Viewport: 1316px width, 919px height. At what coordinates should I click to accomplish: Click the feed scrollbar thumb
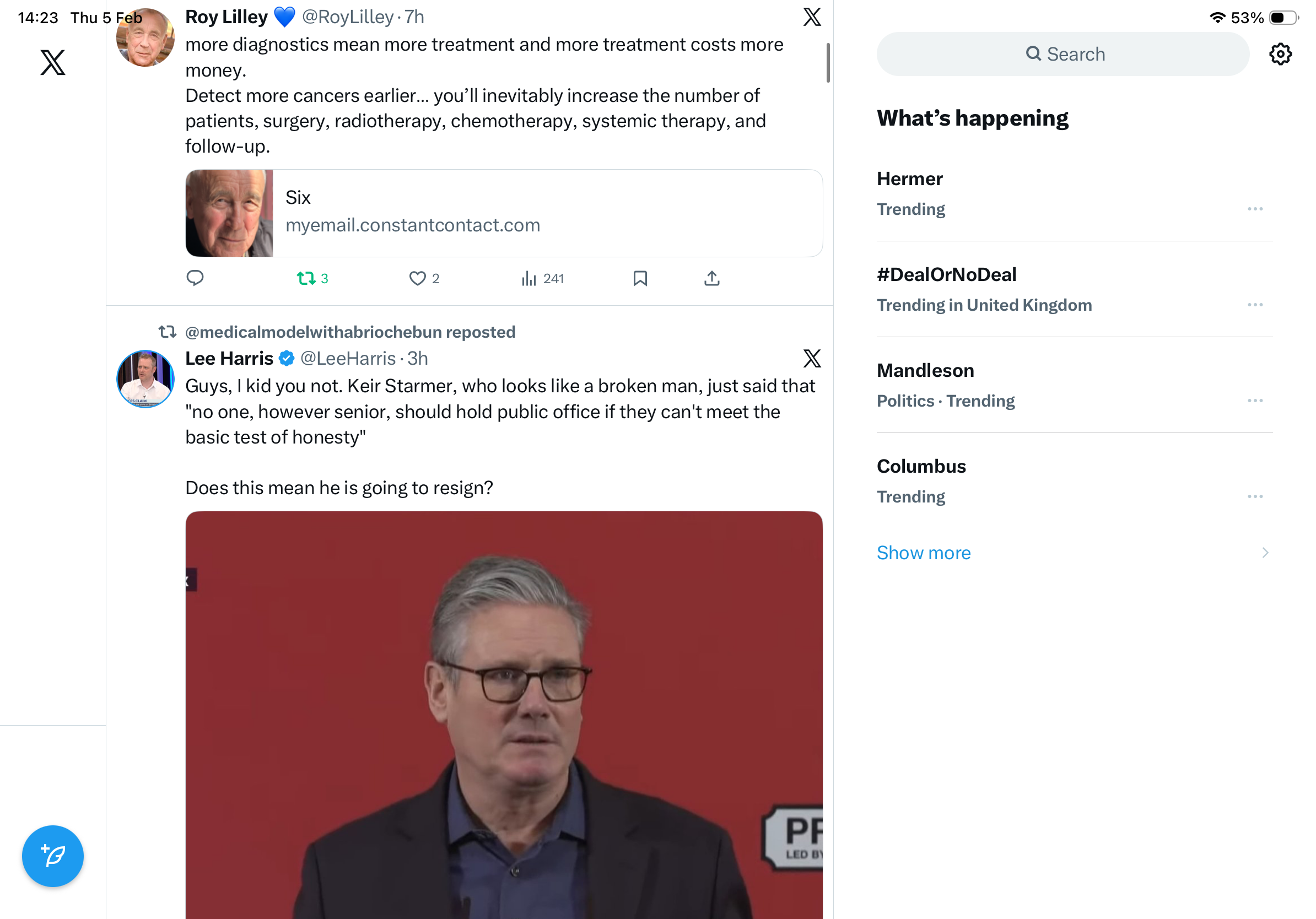[828, 62]
